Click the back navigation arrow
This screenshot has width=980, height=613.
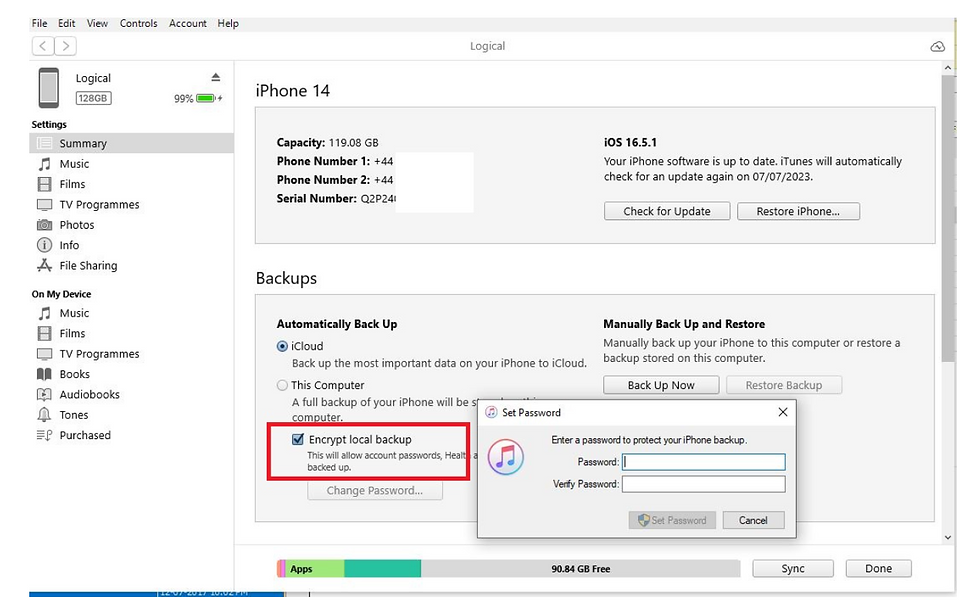[x=42, y=46]
